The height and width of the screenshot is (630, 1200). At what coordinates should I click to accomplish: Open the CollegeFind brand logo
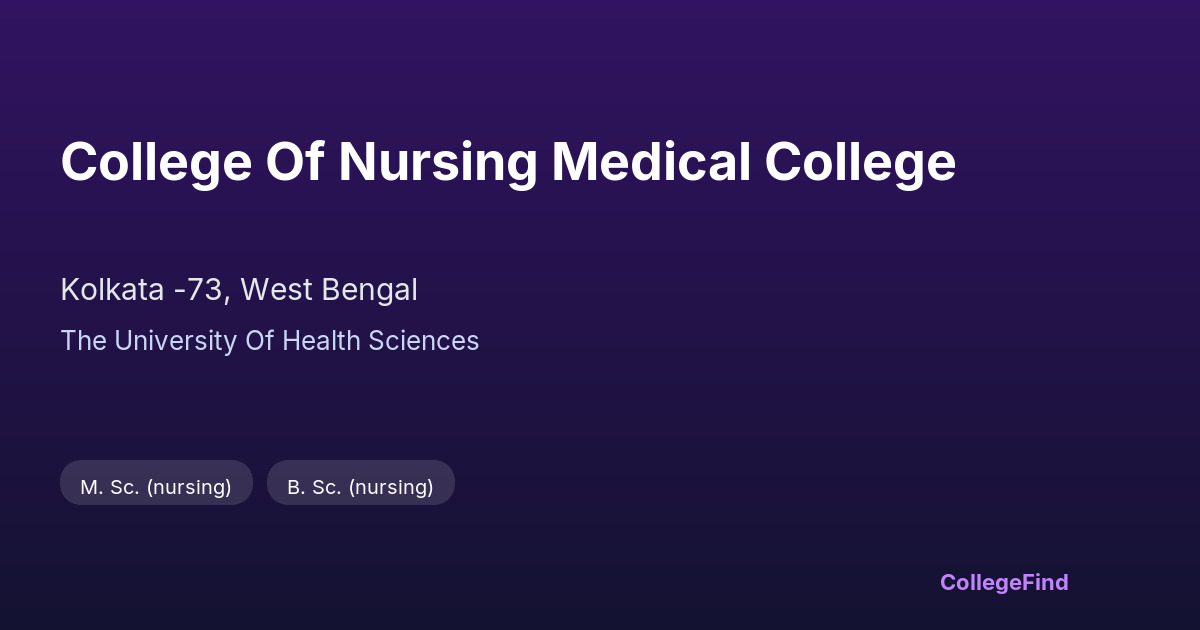pyautogui.click(x=1004, y=582)
